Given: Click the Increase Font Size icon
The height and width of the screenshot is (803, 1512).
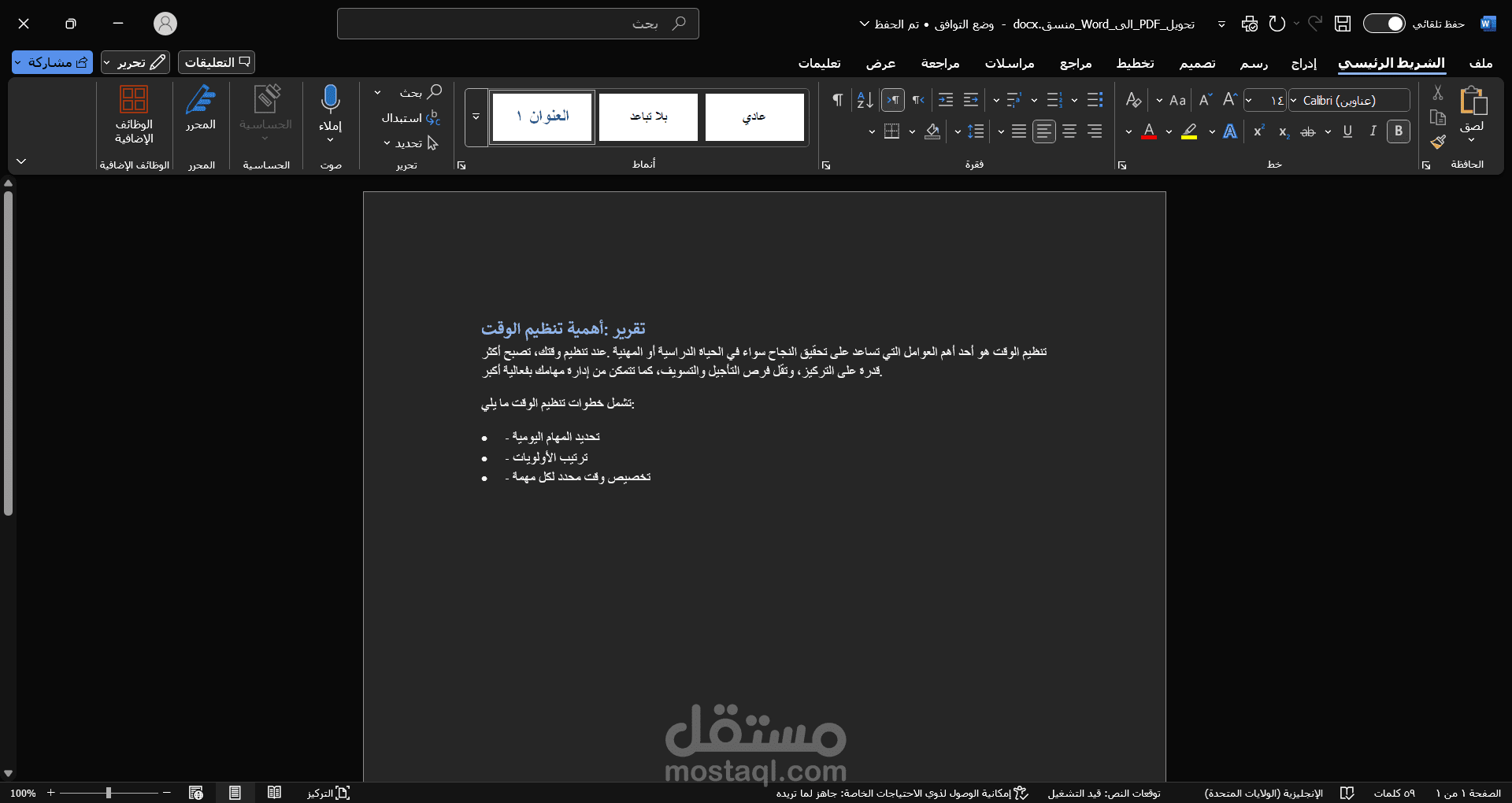Looking at the screenshot, I should [x=1230, y=100].
